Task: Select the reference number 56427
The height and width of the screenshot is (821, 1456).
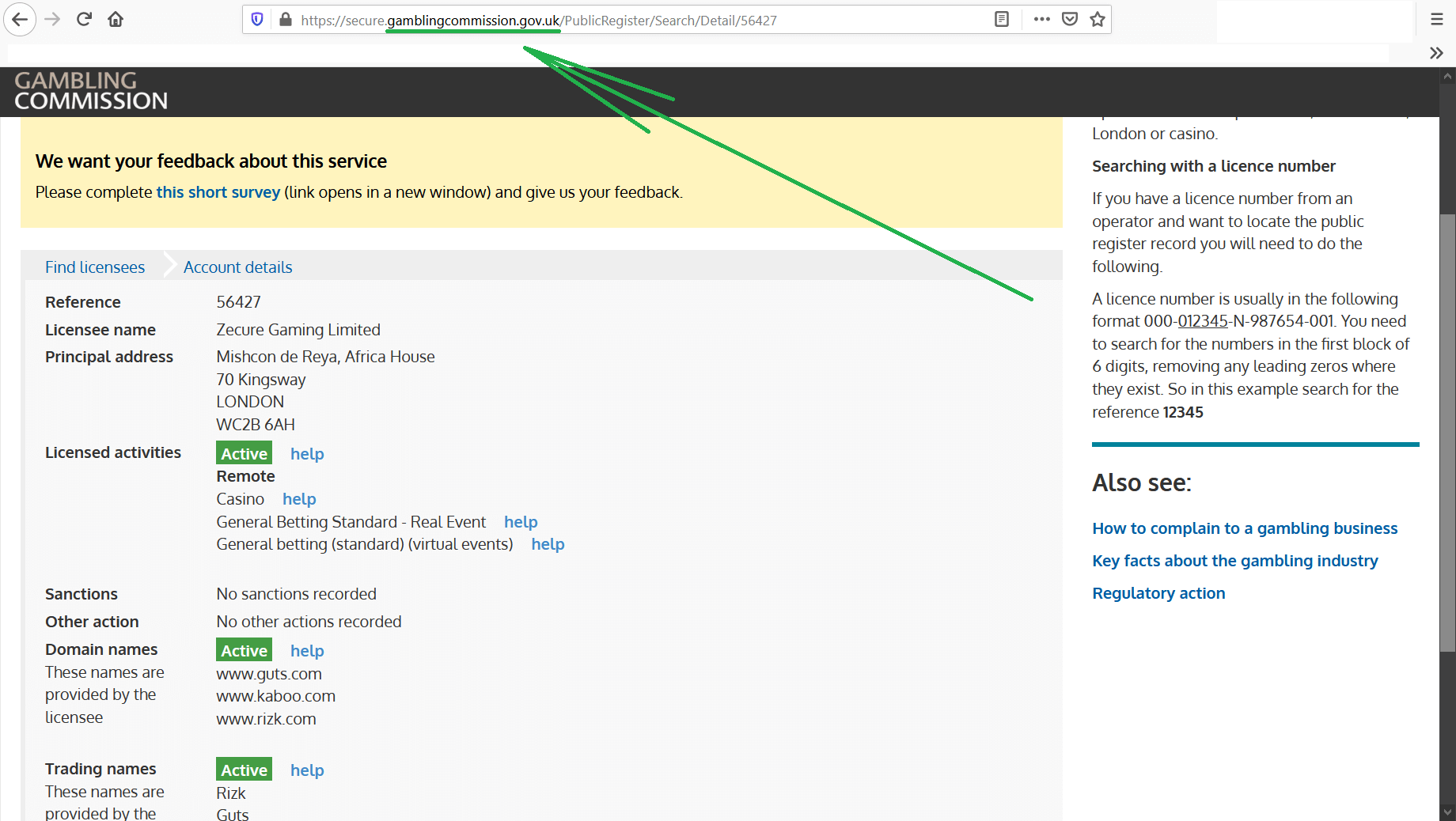Action: click(238, 302)
